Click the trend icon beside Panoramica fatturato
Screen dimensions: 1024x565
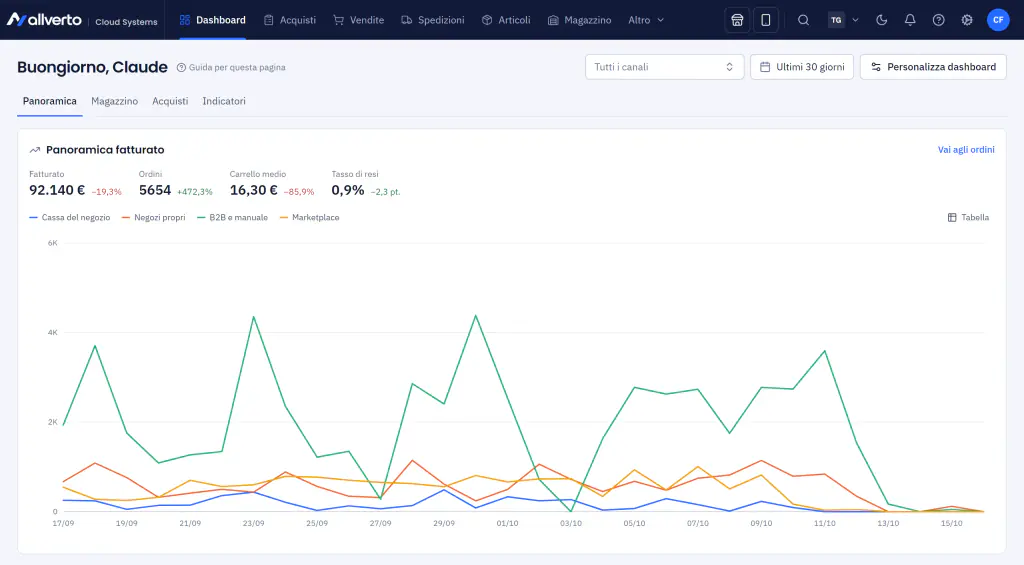tap(35, 150)
